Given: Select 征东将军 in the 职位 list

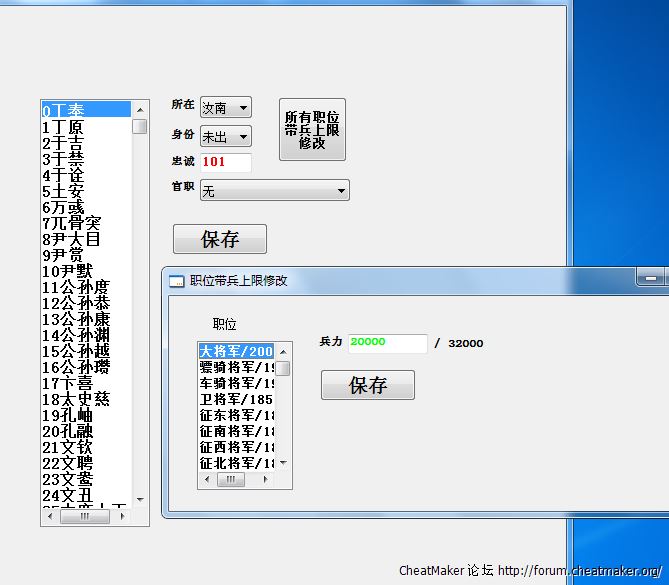Looking at the screenshot, I should [x=236, y=415].
